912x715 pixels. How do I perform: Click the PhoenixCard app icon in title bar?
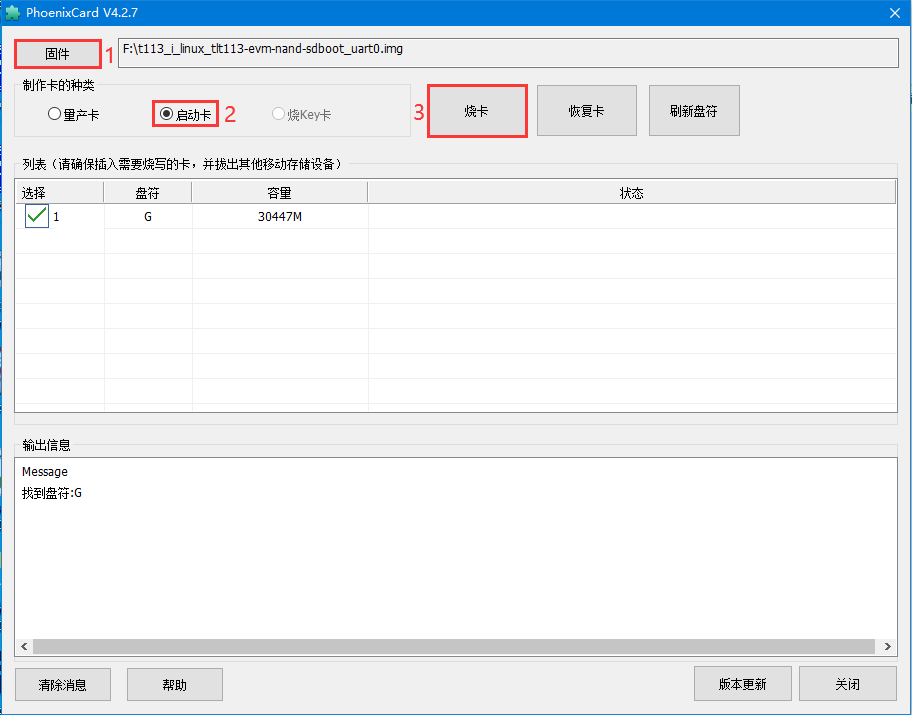coord(12,13)
